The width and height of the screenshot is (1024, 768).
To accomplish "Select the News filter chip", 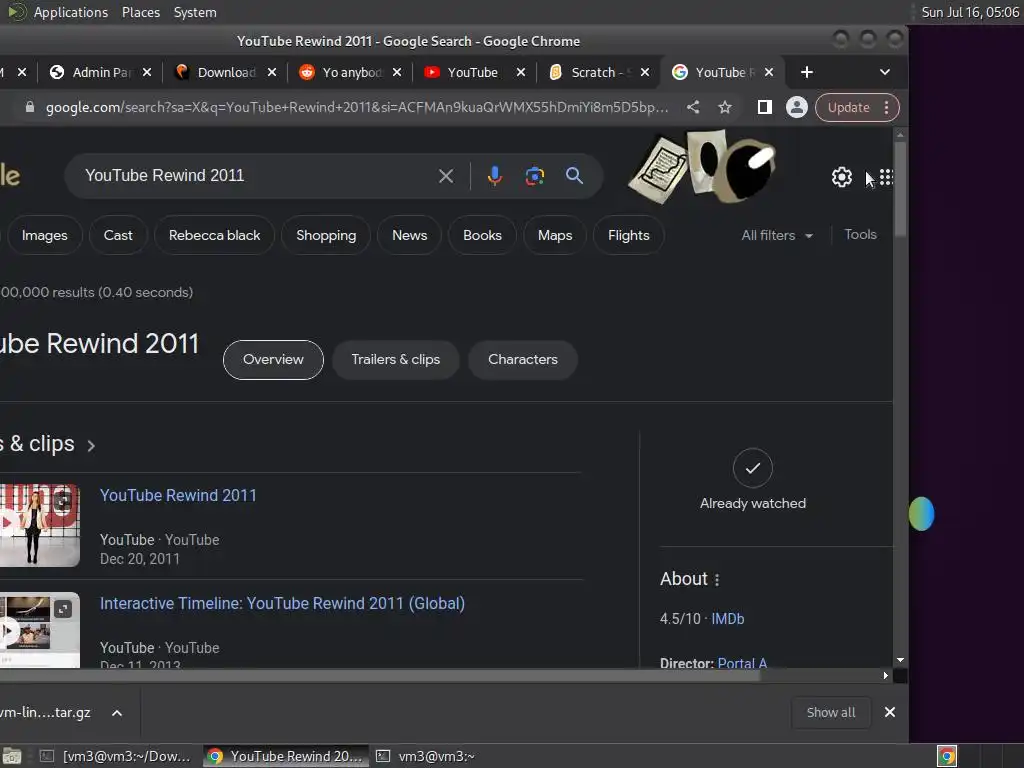I will click(409, 236).
